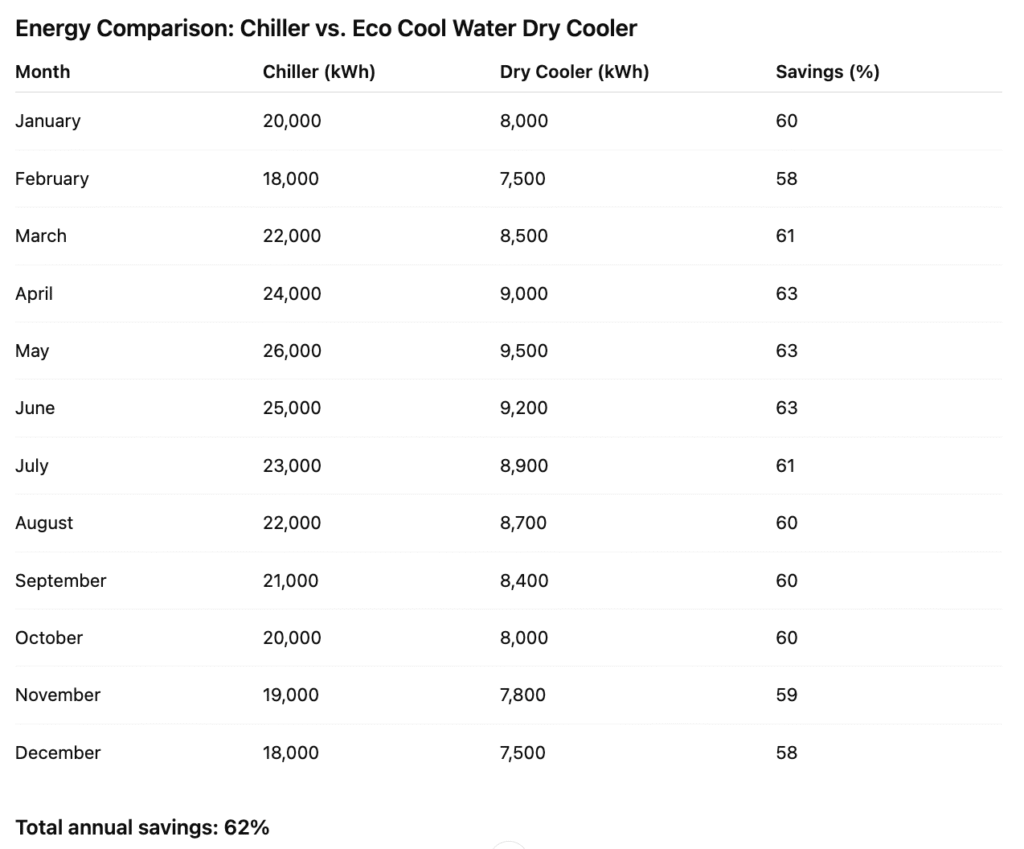Click September's Chiller value 21,000

point(291,581)
